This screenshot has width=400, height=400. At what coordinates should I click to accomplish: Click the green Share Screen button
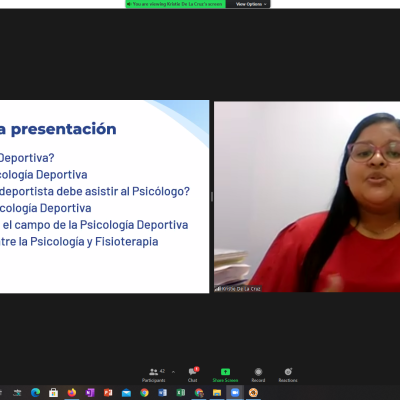225,375
